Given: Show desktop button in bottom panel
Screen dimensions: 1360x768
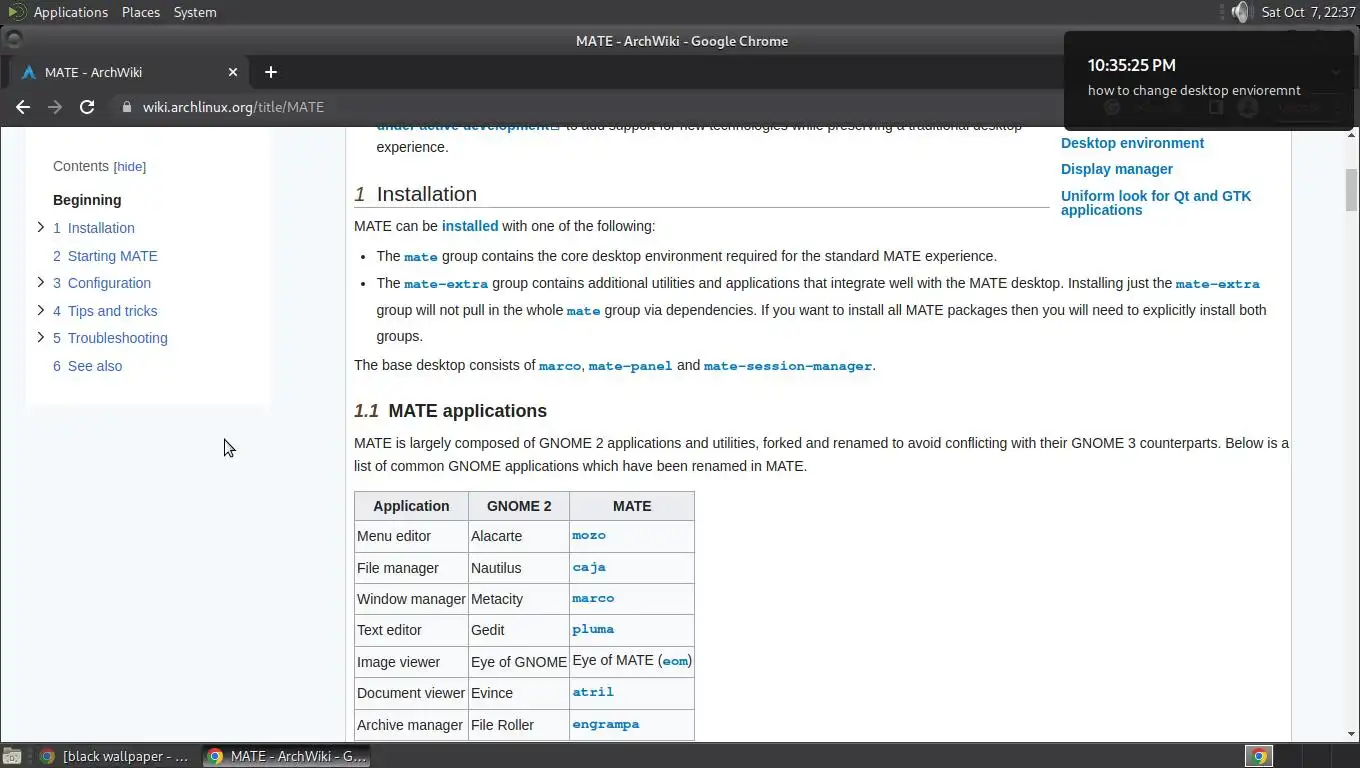Looking at the screenshot, I should (x=11, y=757).
